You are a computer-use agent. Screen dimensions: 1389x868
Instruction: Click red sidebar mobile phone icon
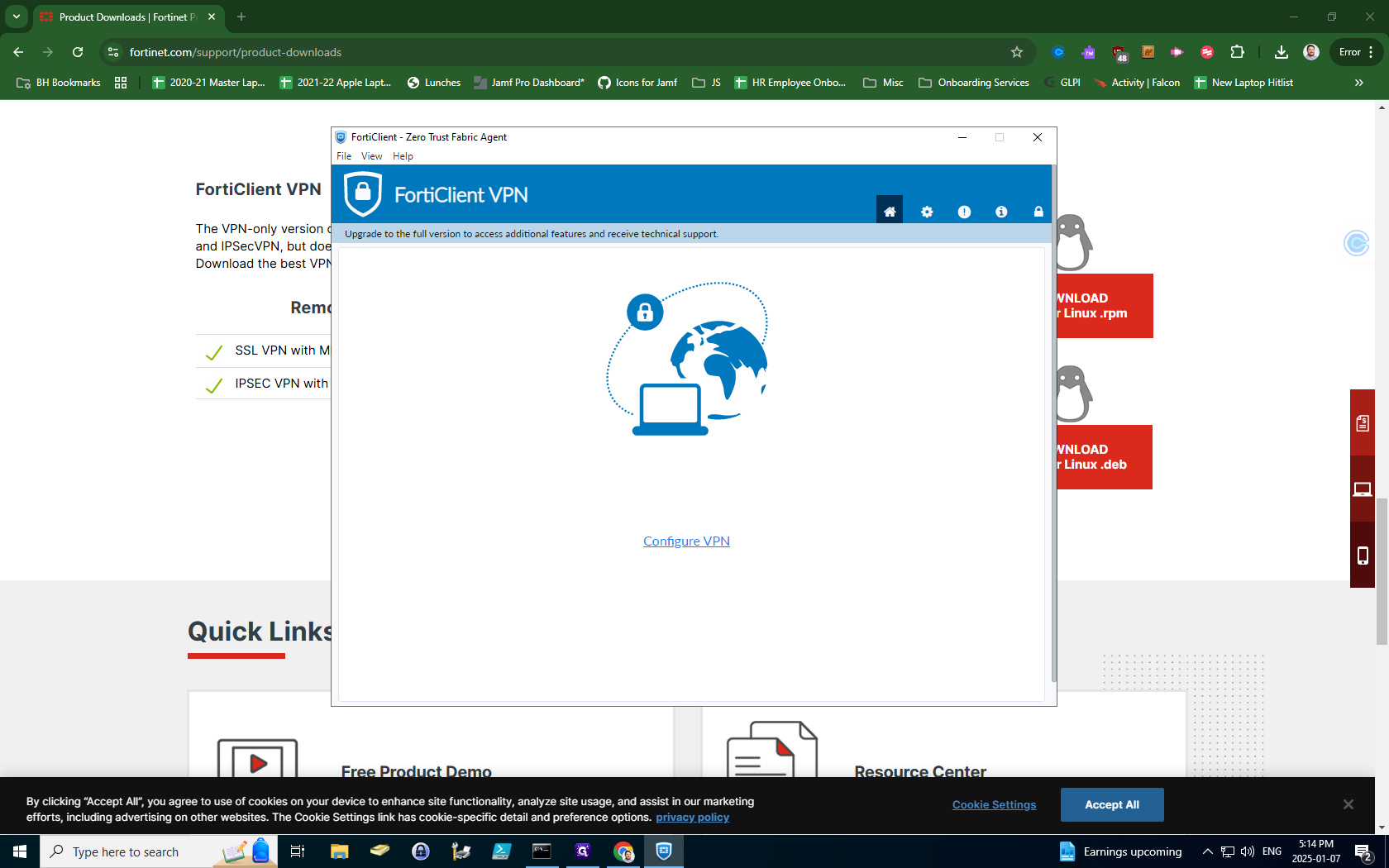coord(1363,556)
